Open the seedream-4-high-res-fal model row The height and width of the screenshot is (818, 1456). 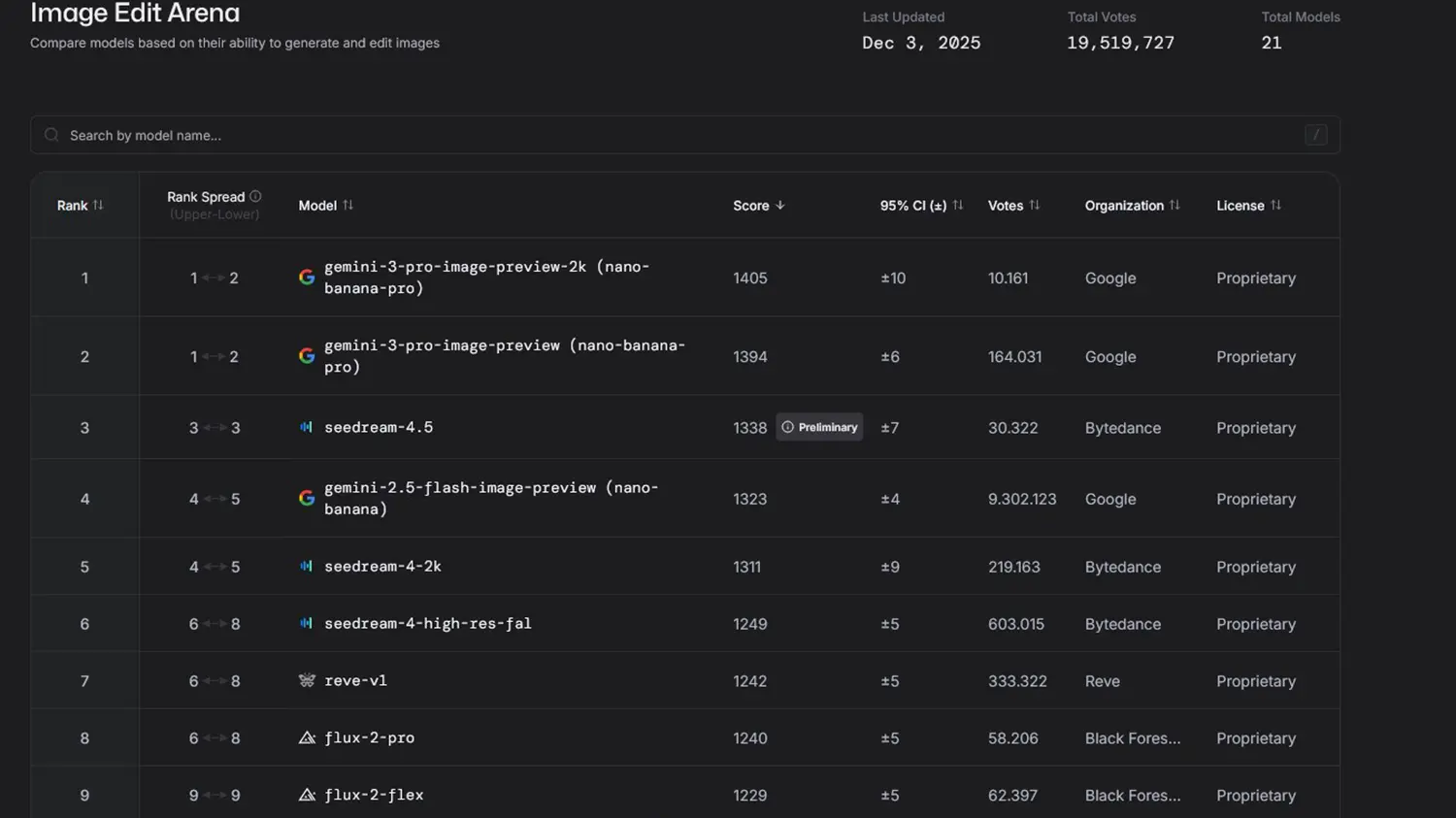(x=427, y=624)
